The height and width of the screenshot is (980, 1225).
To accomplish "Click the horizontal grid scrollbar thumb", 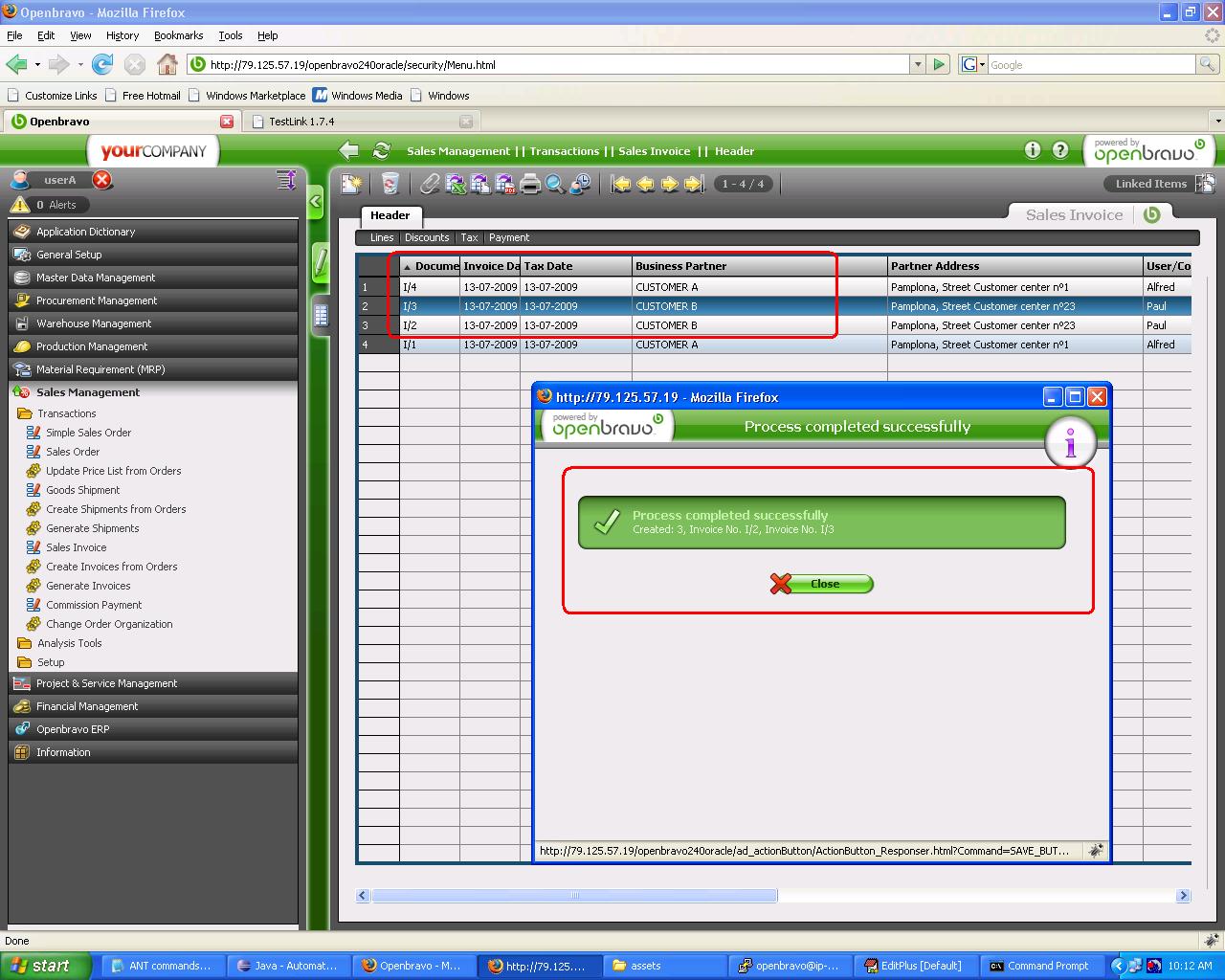I will coord(574,896).
